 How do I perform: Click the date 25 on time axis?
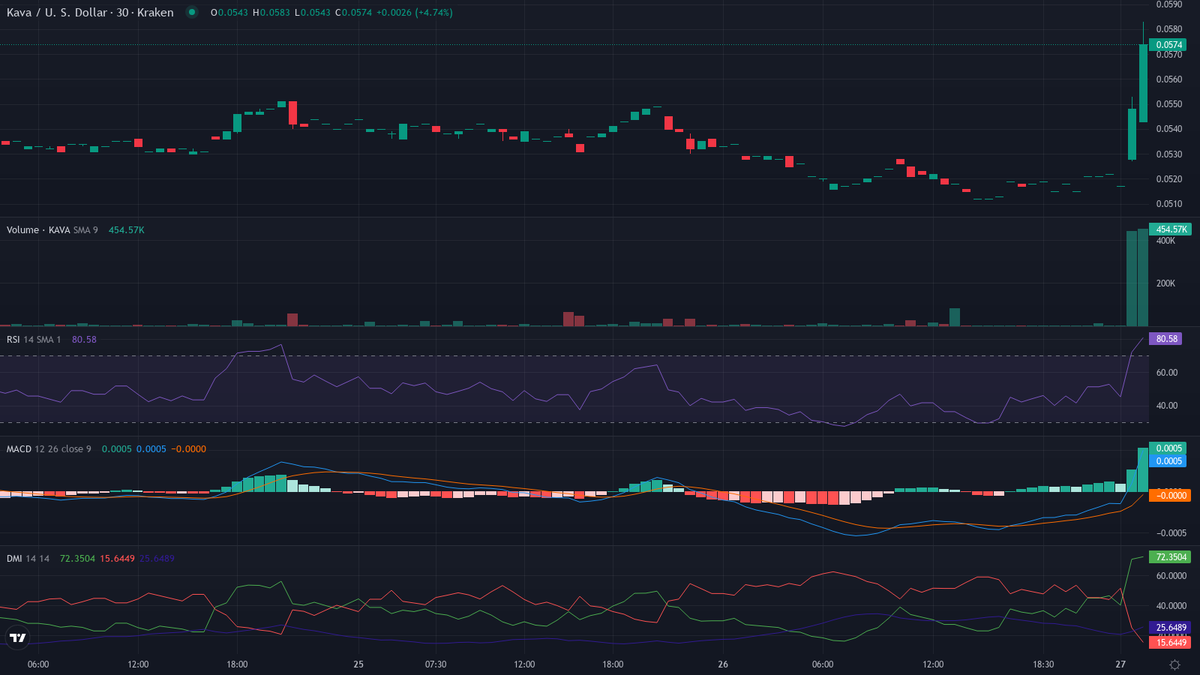[358, 664]
